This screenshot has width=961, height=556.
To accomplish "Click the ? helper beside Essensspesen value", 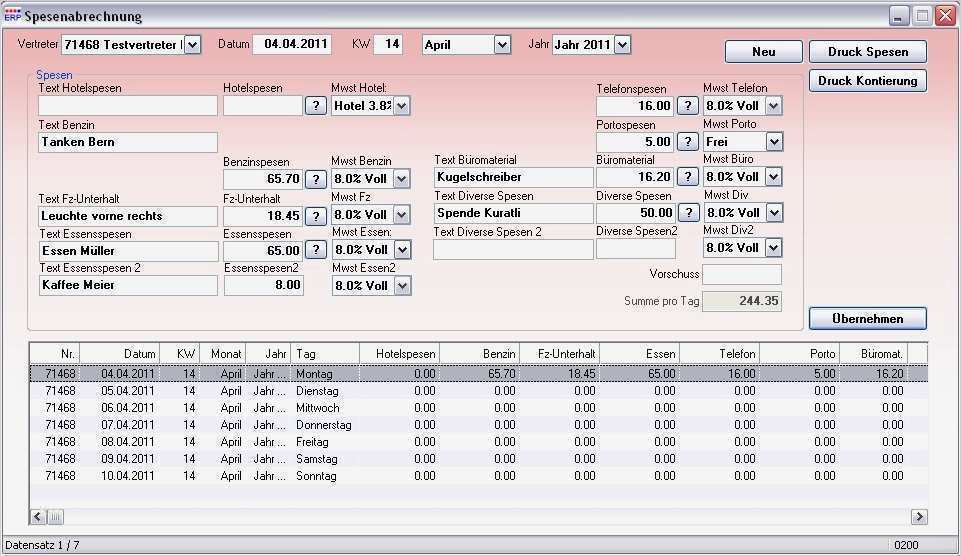I will [x=315, y=250].
